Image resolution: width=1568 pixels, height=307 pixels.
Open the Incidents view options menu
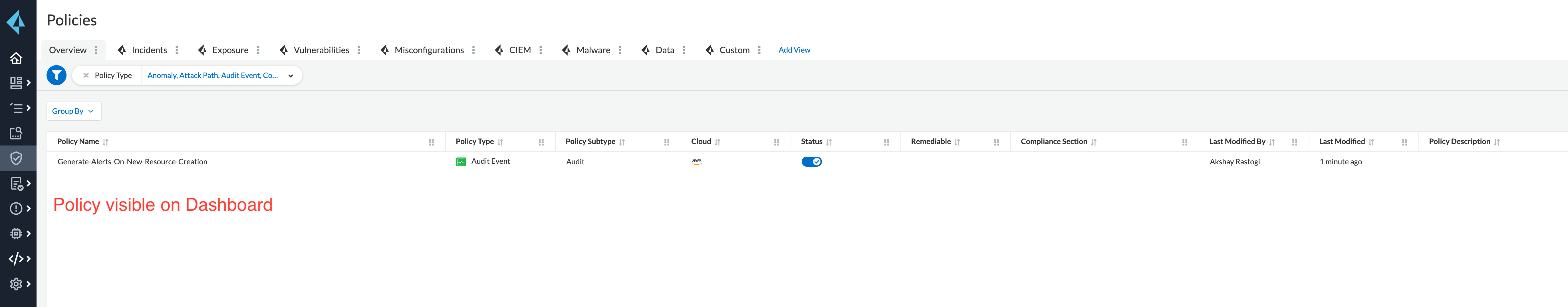177,50
